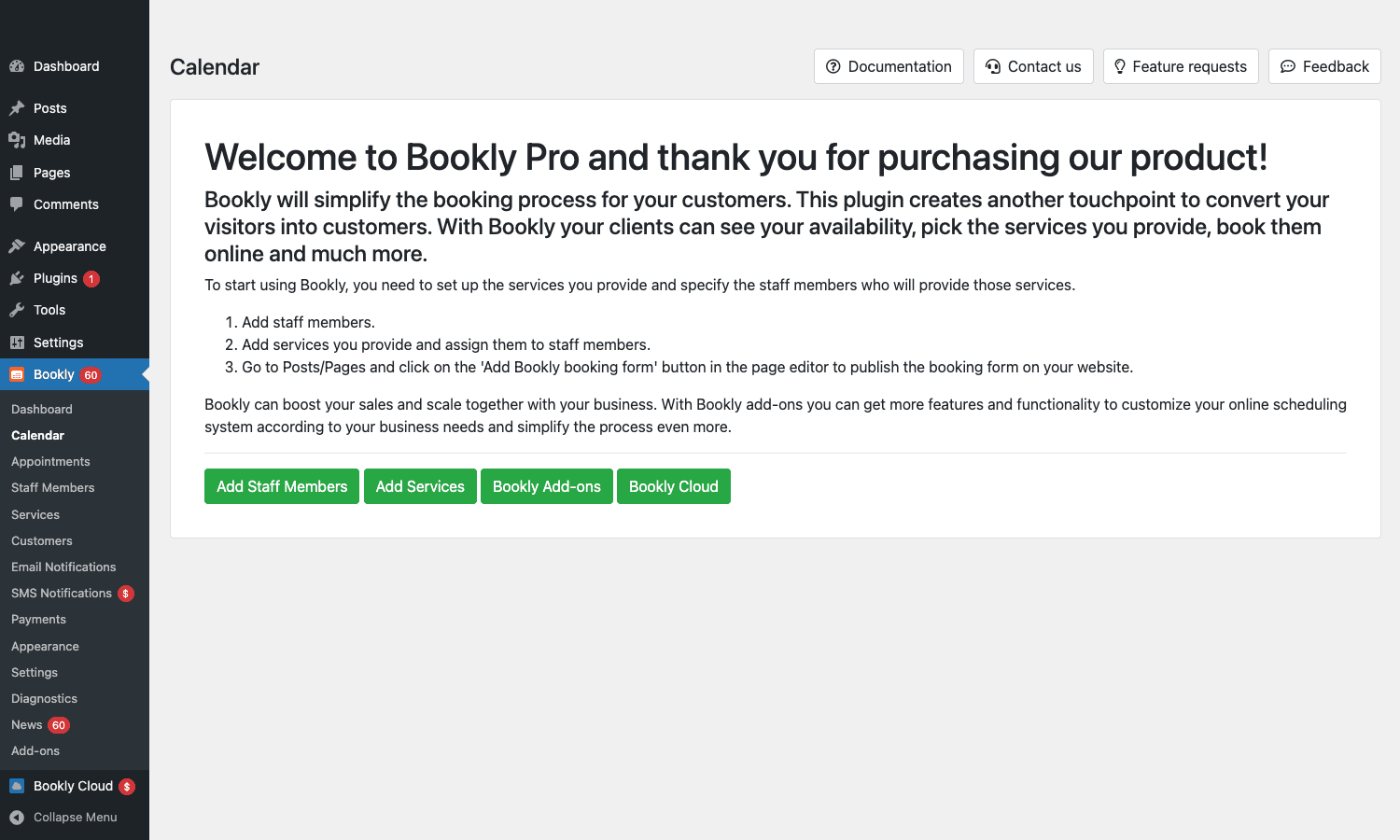The width and height of the screenshot is (1400, 840).
Task: Click the dollar badge next to Bookly Cloud
Action: coord(127,787)
